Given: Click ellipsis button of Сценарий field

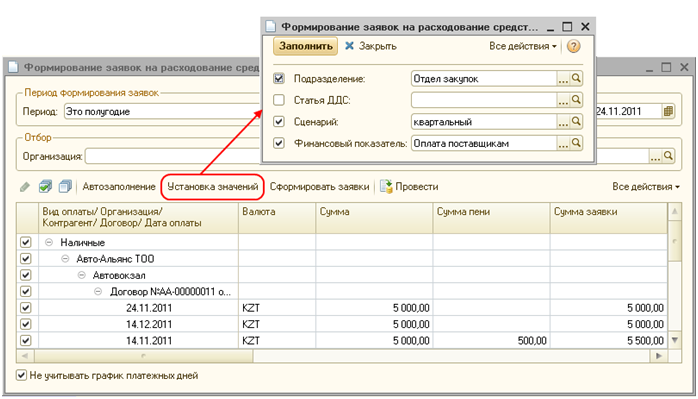Looking at the screenshot, I should click(x=563, y=122).
